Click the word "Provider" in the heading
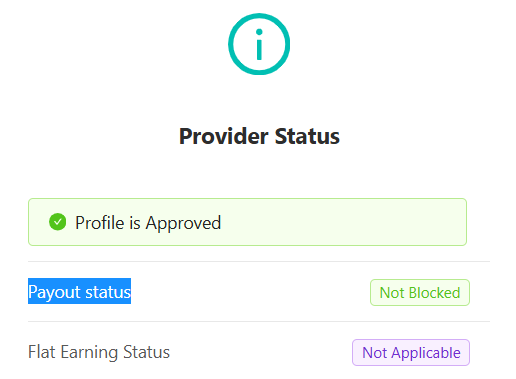Image resolution: width=516 pixels, height=379 pixels. [224, 136]
